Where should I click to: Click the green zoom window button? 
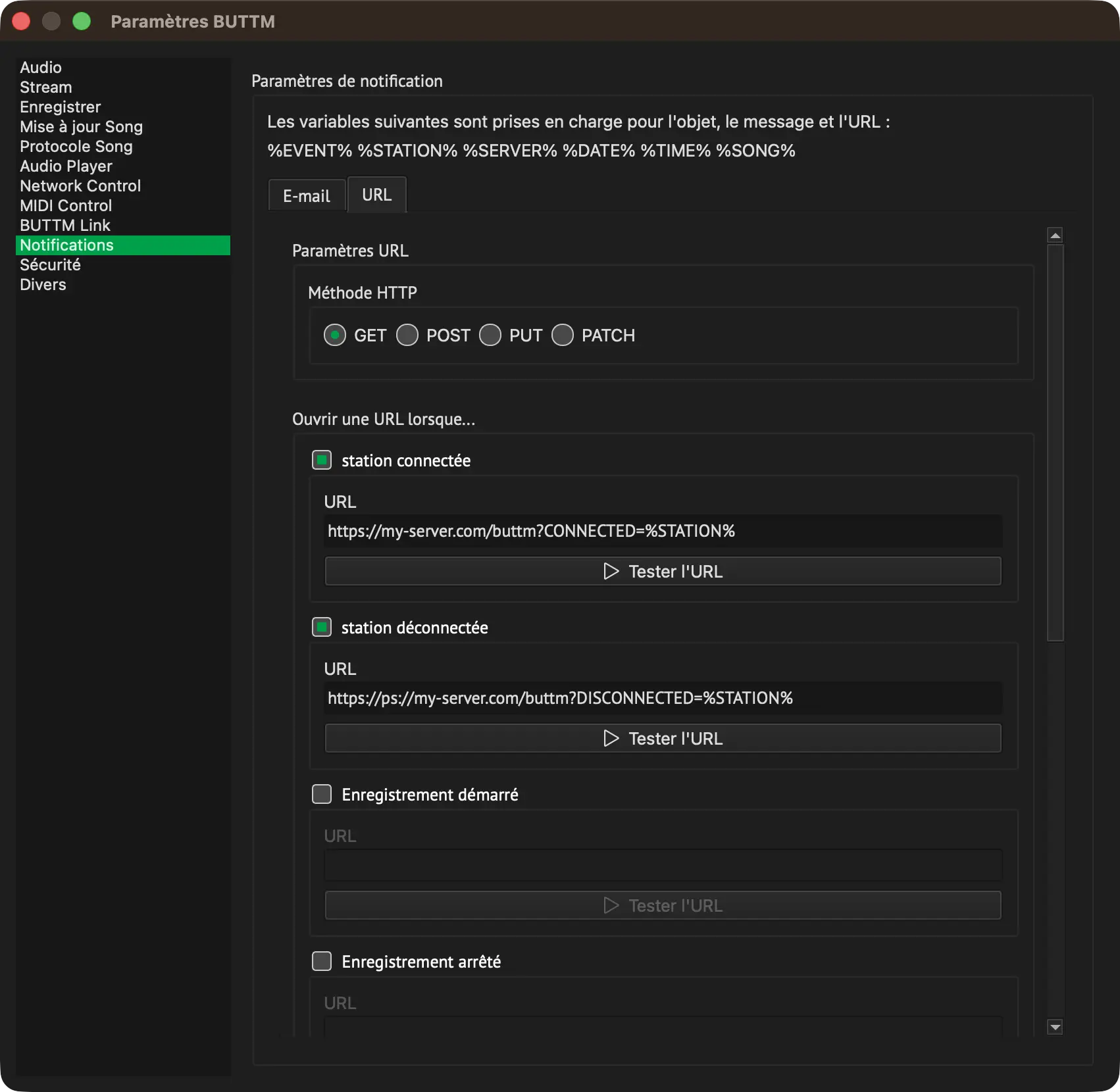point(82,22)
